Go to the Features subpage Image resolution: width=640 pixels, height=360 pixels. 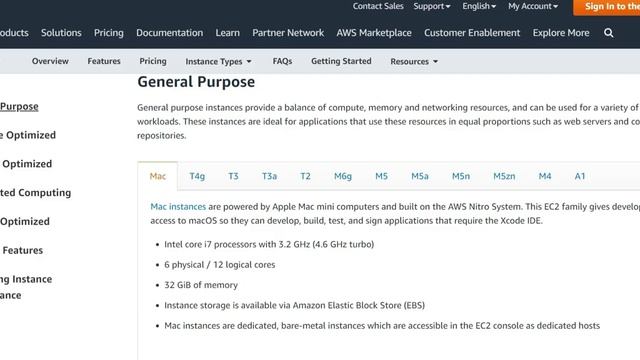pyautogui.click(x=104, y=61)
